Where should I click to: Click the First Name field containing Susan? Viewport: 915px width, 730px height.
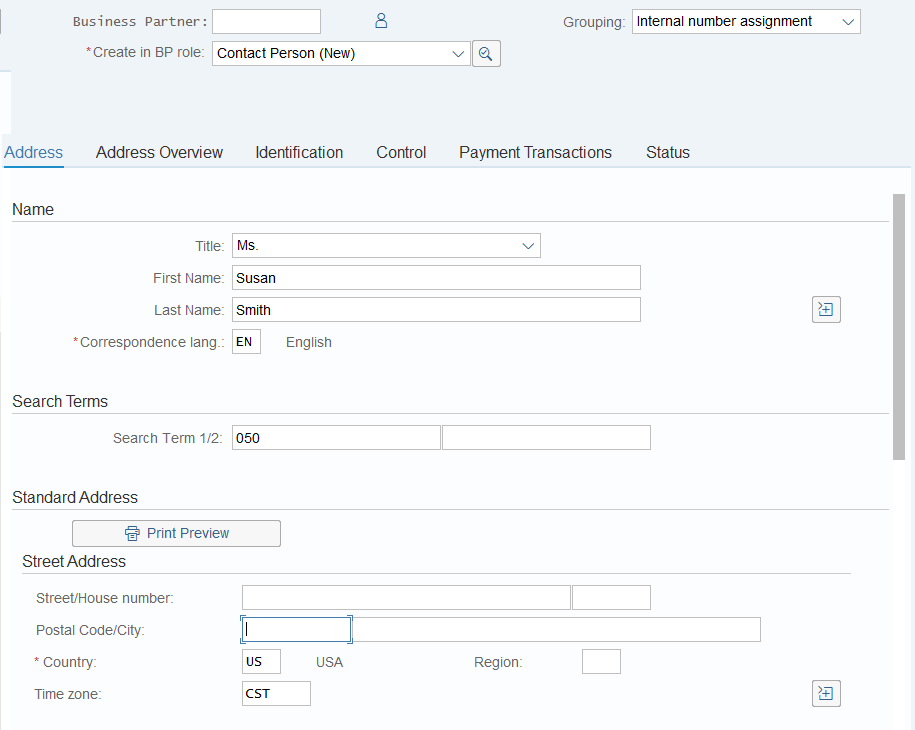tap(436, 278)
